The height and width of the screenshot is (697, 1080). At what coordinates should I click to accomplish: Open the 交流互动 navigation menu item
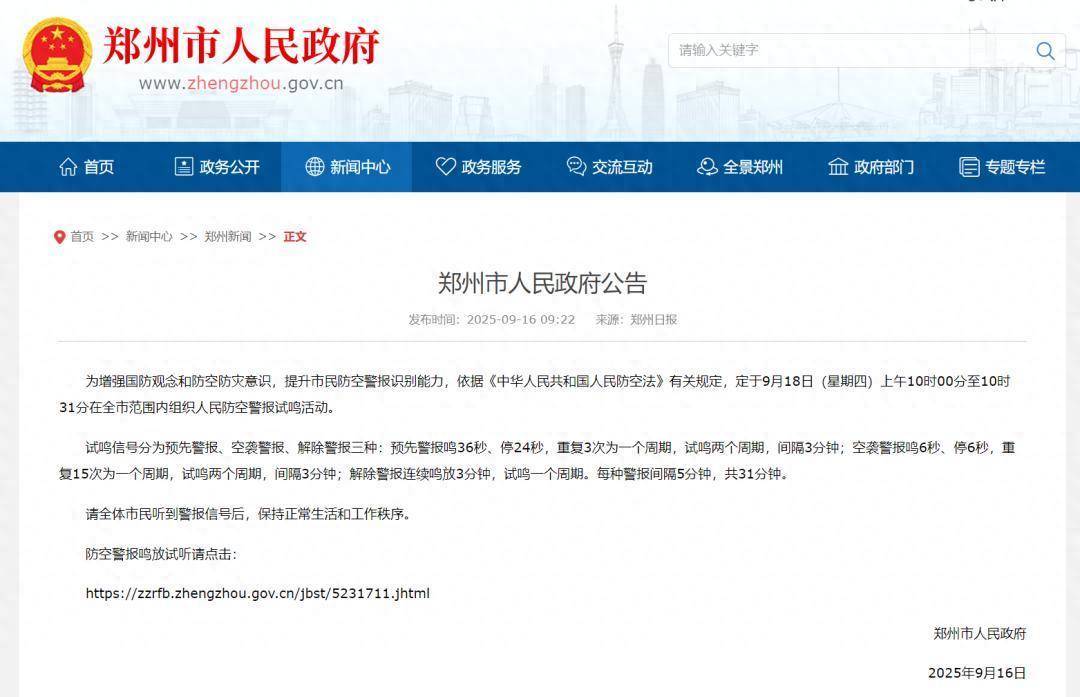point(610,167)
